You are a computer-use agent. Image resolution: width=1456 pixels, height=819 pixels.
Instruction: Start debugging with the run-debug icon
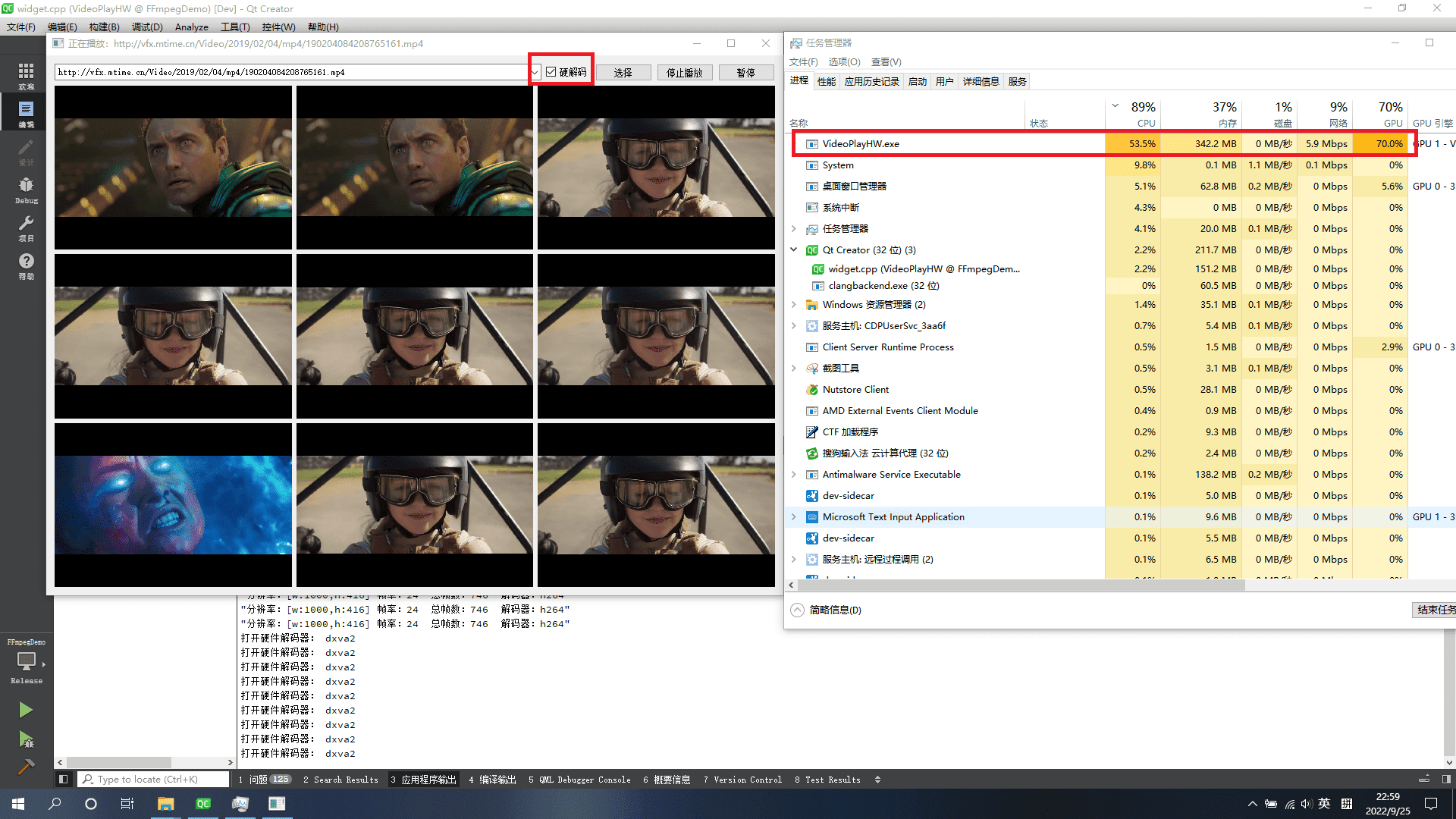pos(26,739)
